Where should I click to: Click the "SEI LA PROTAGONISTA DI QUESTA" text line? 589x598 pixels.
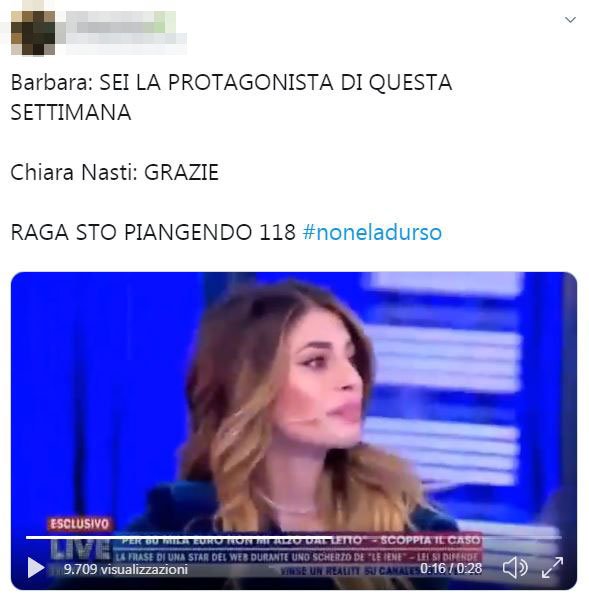[x=276, y=82]
